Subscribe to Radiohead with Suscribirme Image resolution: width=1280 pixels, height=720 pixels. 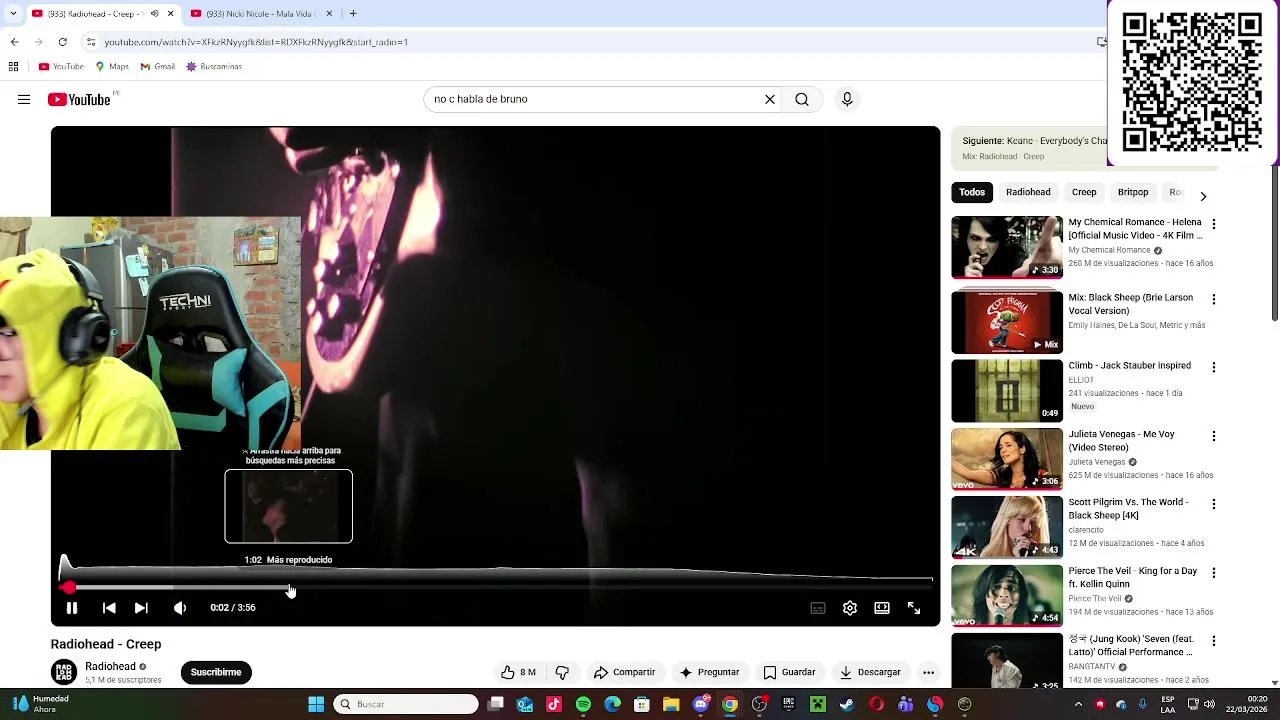click(x=216, y=672)
